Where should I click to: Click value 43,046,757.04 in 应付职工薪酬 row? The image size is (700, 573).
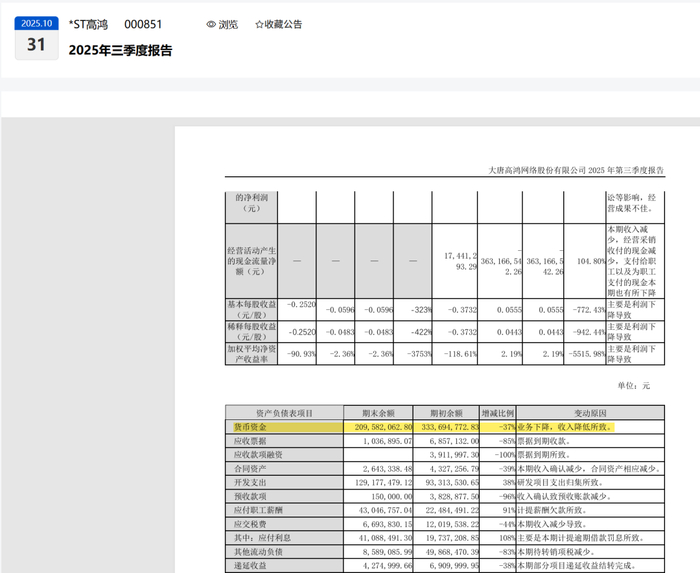(385, 510)
